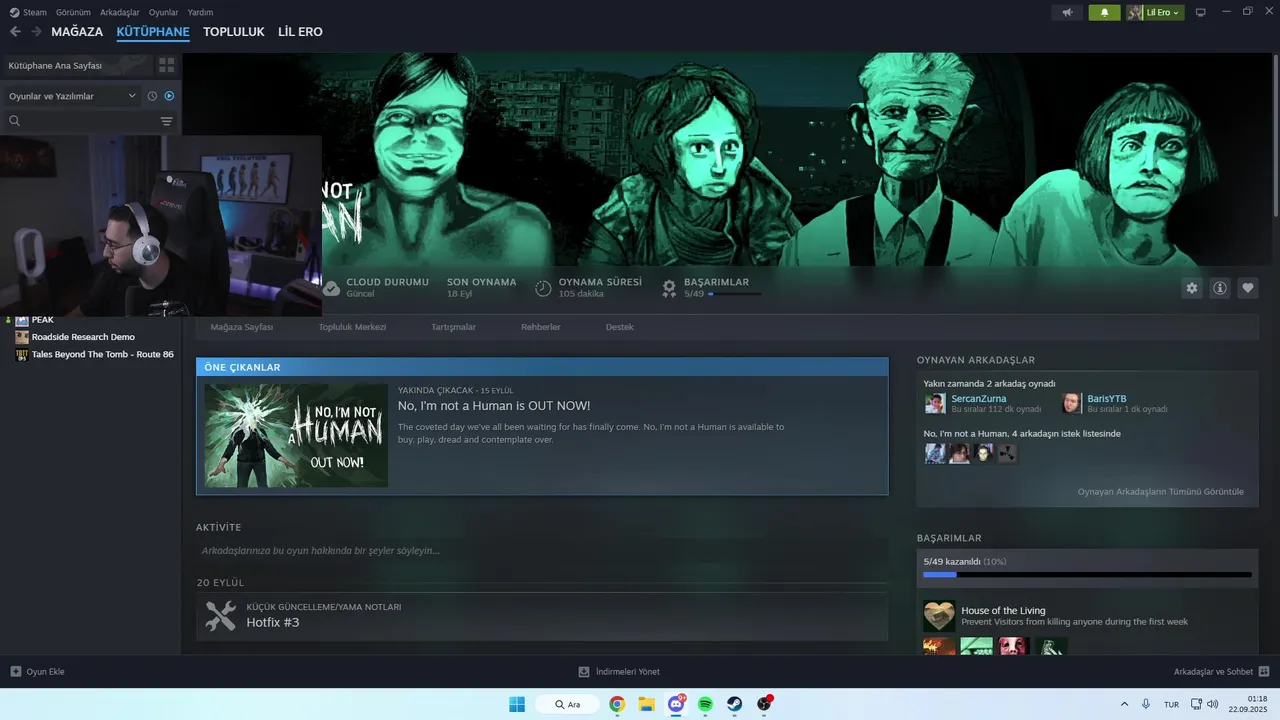Viewport: 1280px width, 720px height.
Task: Select the KÜTÜPHANE tab
Action: point(153,32)
